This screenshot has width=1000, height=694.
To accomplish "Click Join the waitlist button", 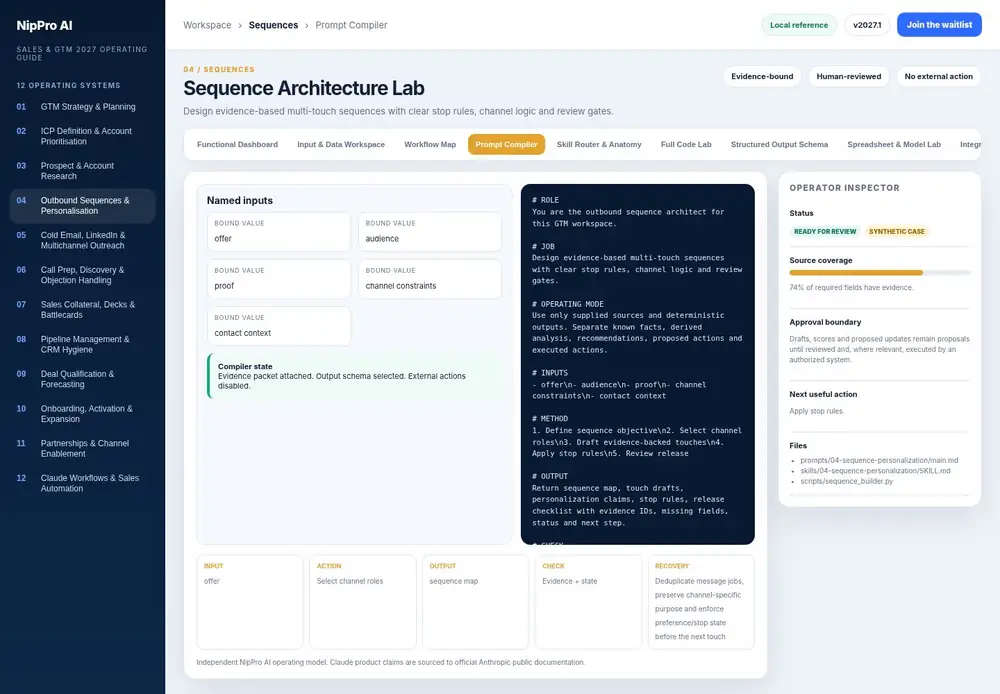I will point(939,25).
